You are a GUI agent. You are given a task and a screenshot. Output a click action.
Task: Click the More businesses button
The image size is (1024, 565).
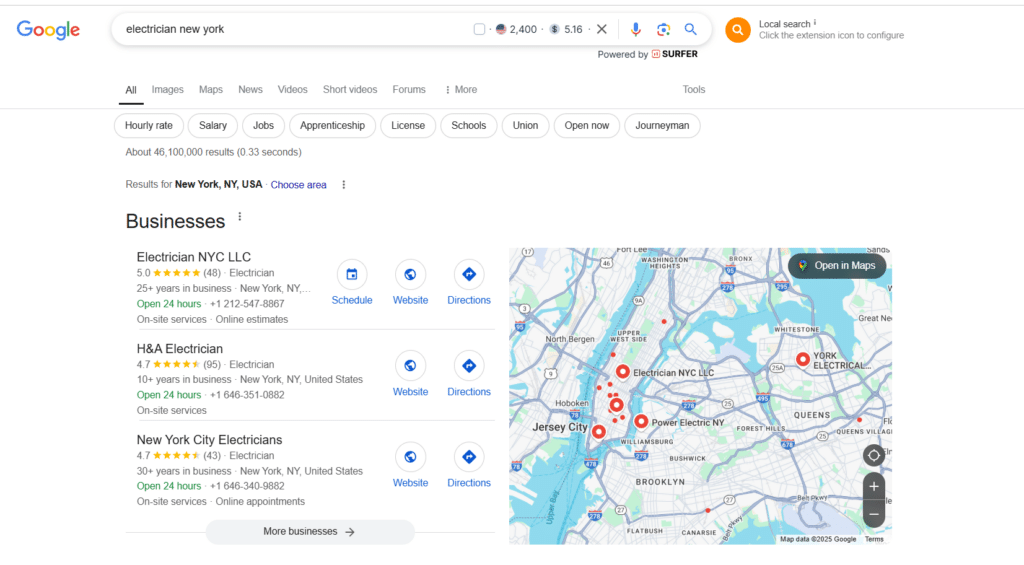[310, 532]
